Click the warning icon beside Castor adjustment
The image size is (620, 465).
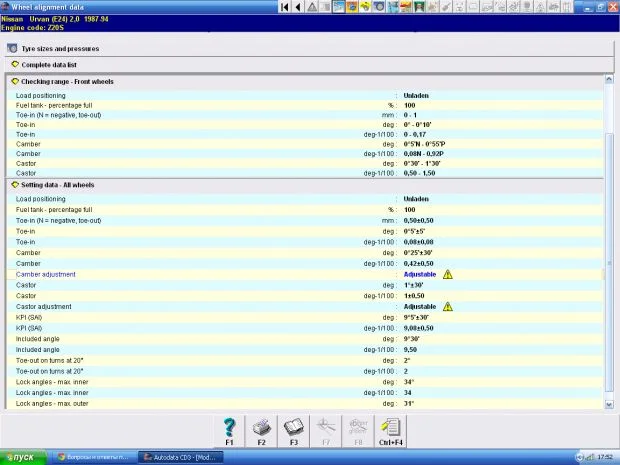[448, 306]
